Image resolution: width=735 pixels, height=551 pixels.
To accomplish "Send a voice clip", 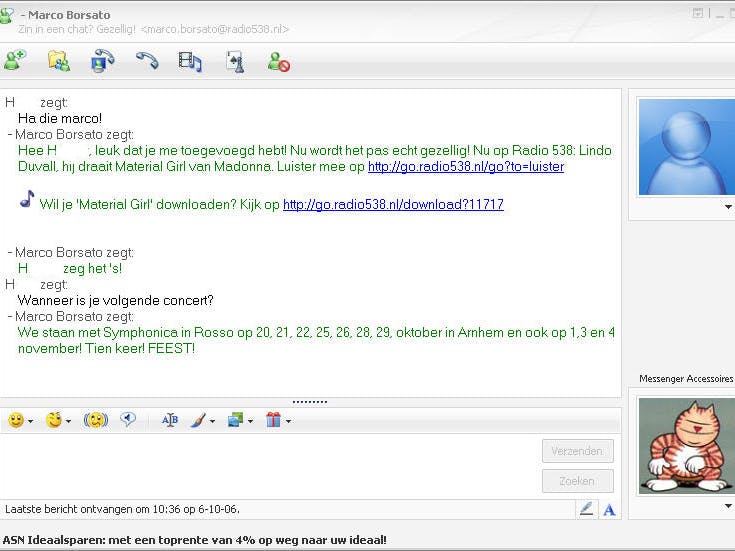I will [128, 419].
